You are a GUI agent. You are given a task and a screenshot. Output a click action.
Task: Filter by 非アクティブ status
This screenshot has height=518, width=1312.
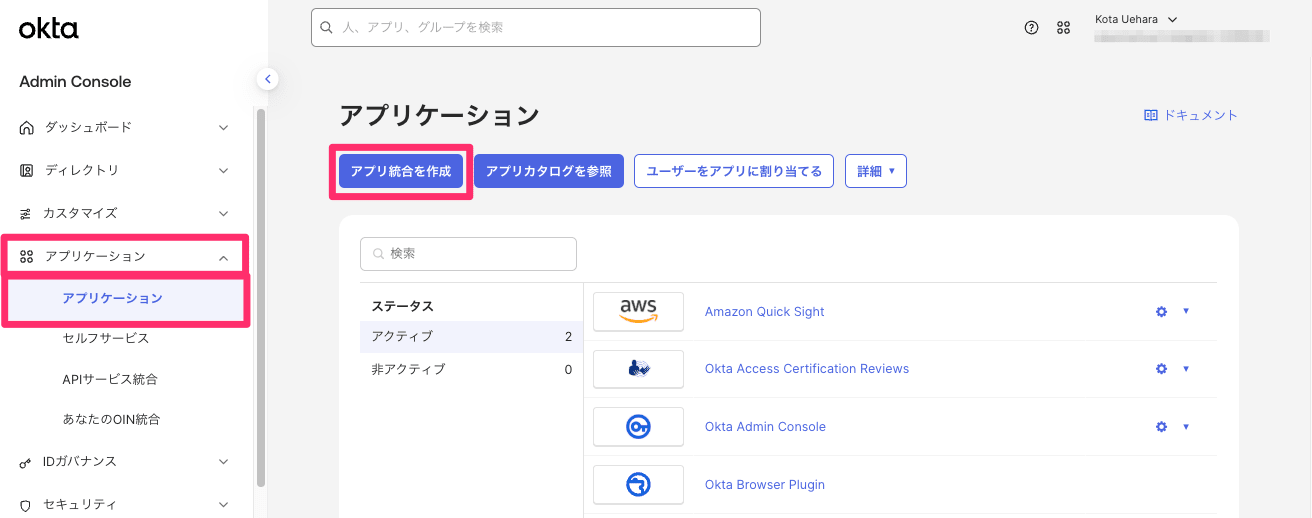click(x=471, y=369)
